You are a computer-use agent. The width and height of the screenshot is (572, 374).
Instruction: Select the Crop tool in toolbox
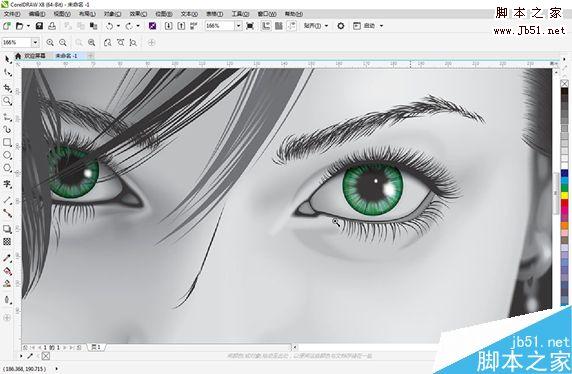pos(7,88)
